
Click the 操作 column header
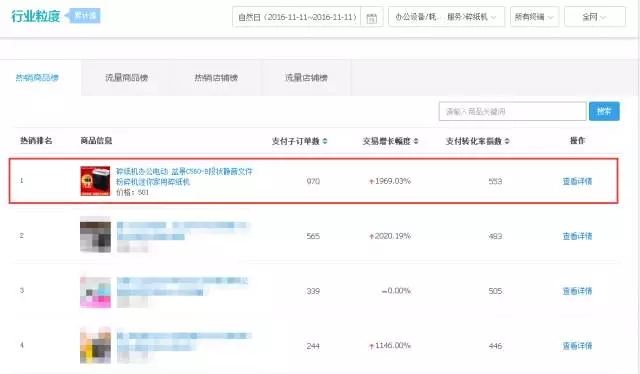click(577, 141)
